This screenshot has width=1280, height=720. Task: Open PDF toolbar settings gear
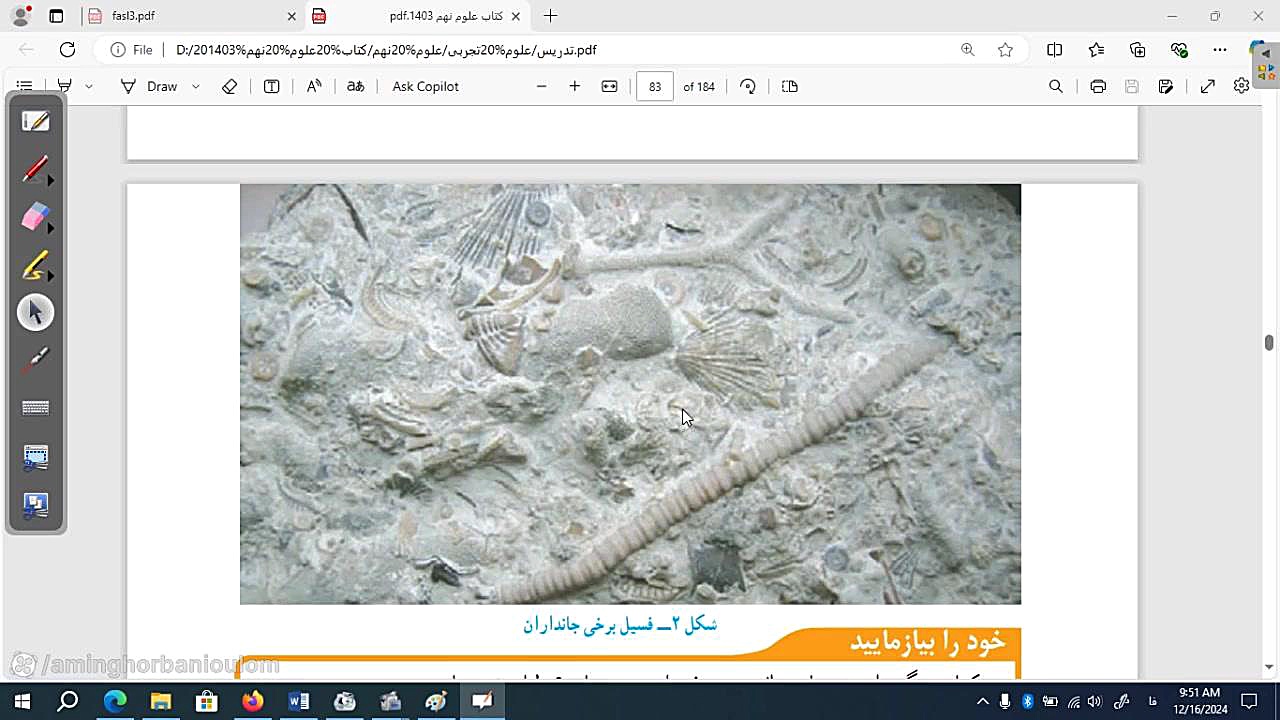(x=1241, y=86)
